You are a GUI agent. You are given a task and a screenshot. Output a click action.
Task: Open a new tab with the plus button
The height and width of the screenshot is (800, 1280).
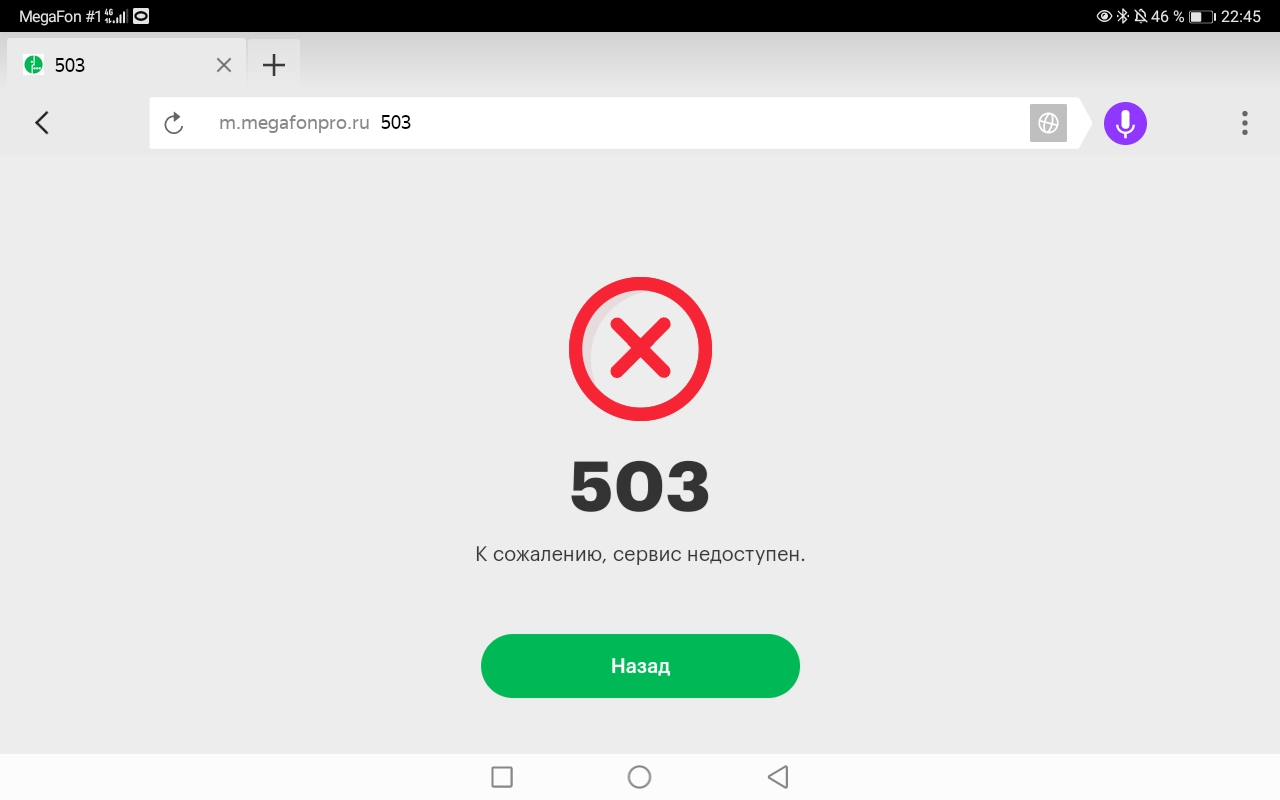pyautogui.click(x=273, y=65)
